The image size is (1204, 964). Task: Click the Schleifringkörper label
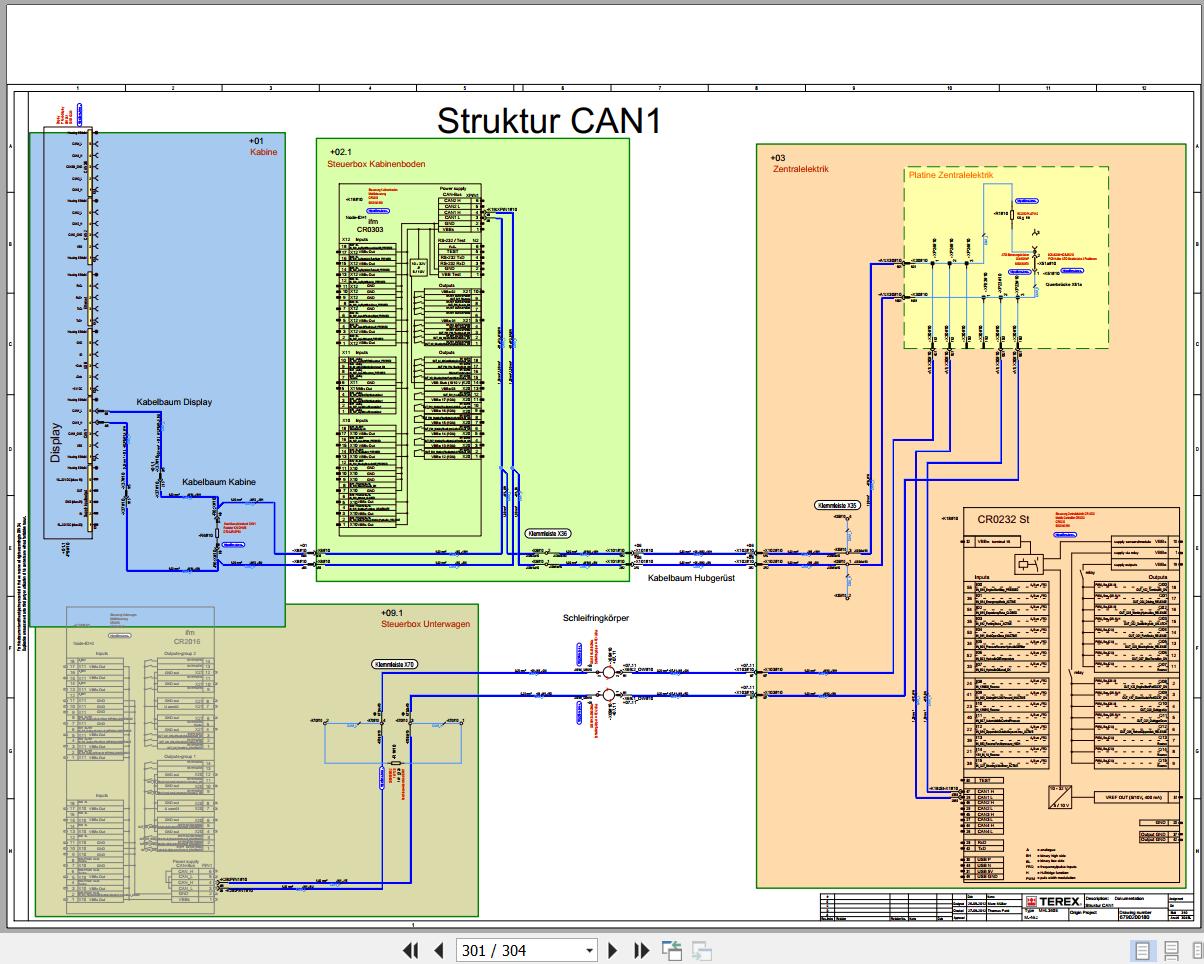(x=598, y=617)
